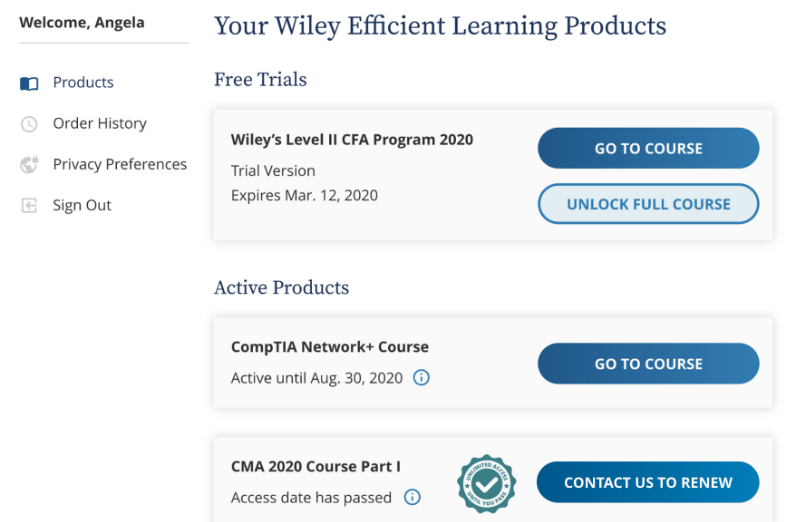The width and height of the screenshot is (790, 522).
Task: Open the Products menu item
Action: pyautogui.click(x=83, y=82)
